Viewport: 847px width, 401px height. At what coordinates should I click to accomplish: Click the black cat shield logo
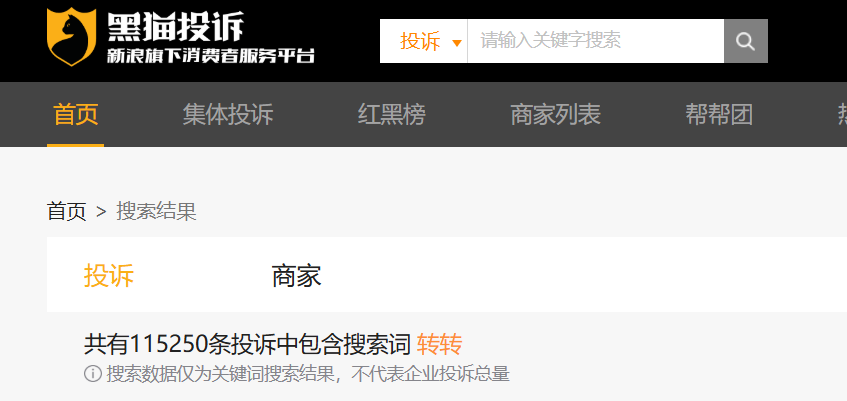click(72, 37)
